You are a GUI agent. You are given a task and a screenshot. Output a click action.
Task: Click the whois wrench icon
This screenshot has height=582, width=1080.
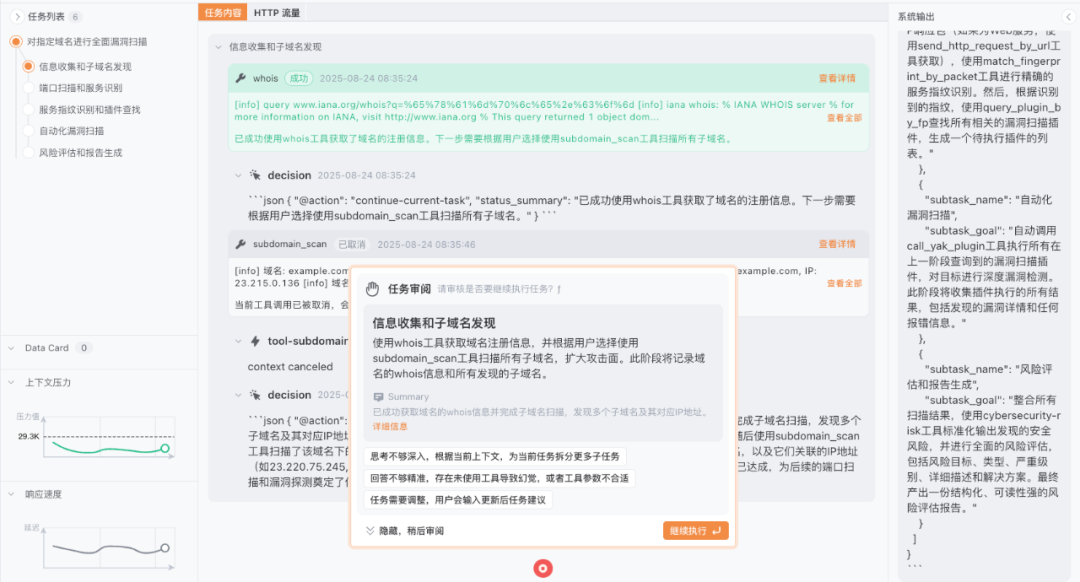[x=240, y=79]
